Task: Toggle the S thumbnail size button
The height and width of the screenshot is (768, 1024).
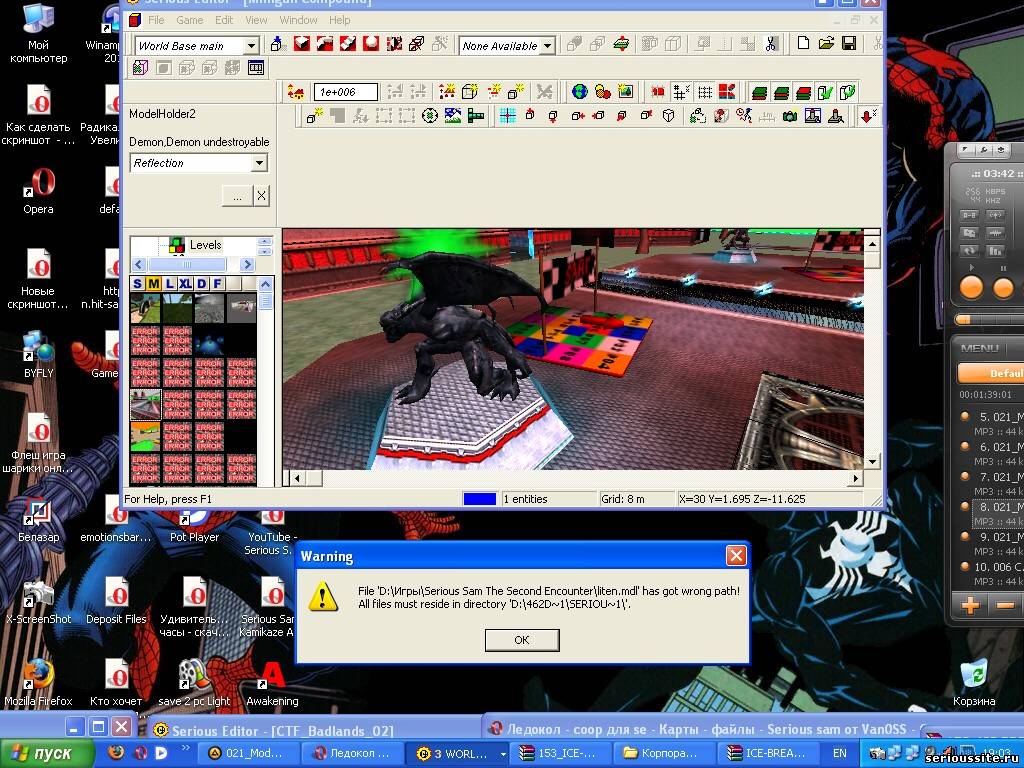Action: pyautogui.click(x=137, y=283)
